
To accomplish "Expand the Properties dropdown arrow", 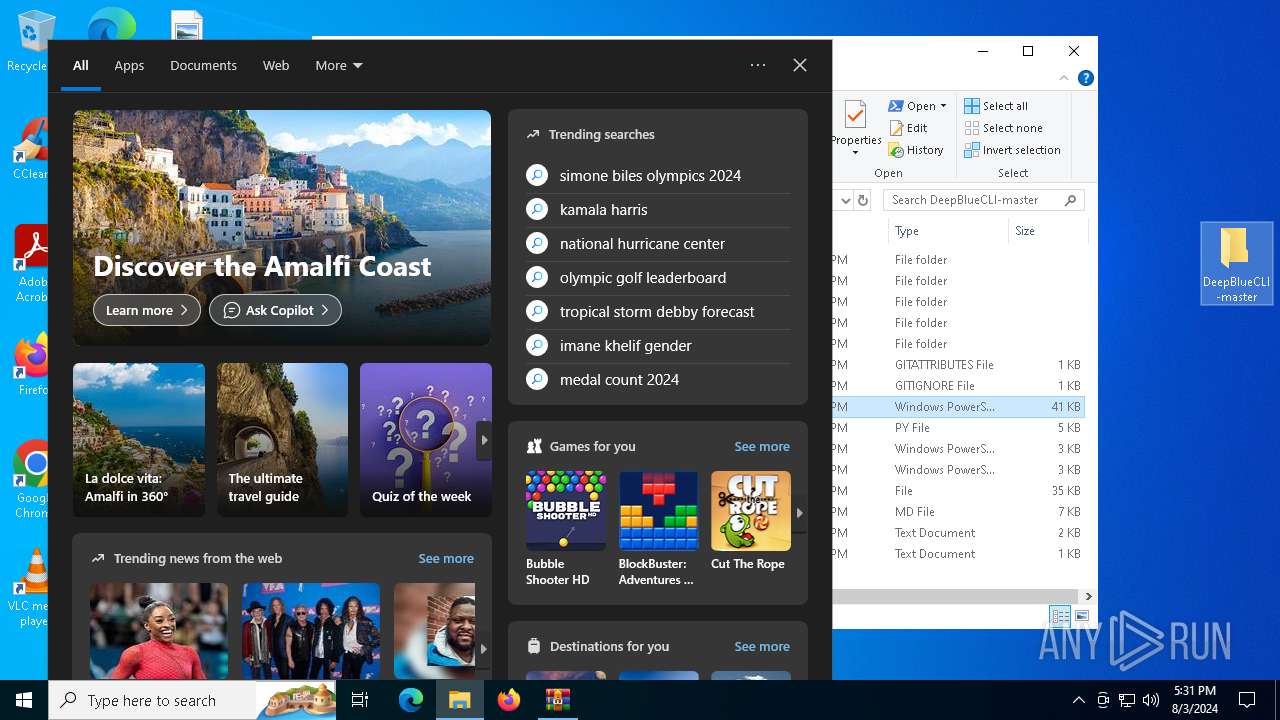I will [x=856, y=153].
